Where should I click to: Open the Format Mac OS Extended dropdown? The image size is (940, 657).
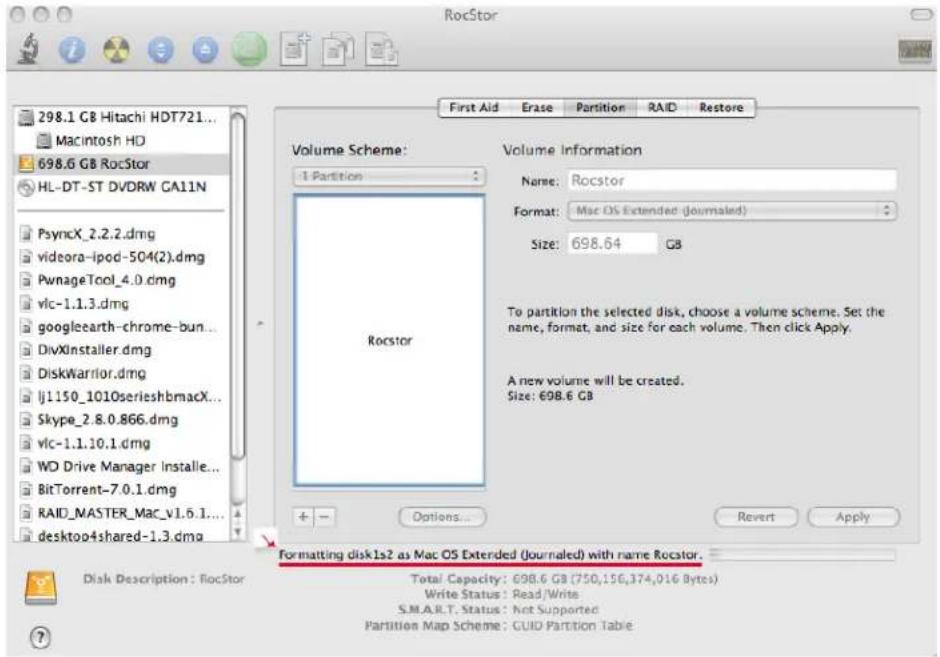tap(731, 210)
